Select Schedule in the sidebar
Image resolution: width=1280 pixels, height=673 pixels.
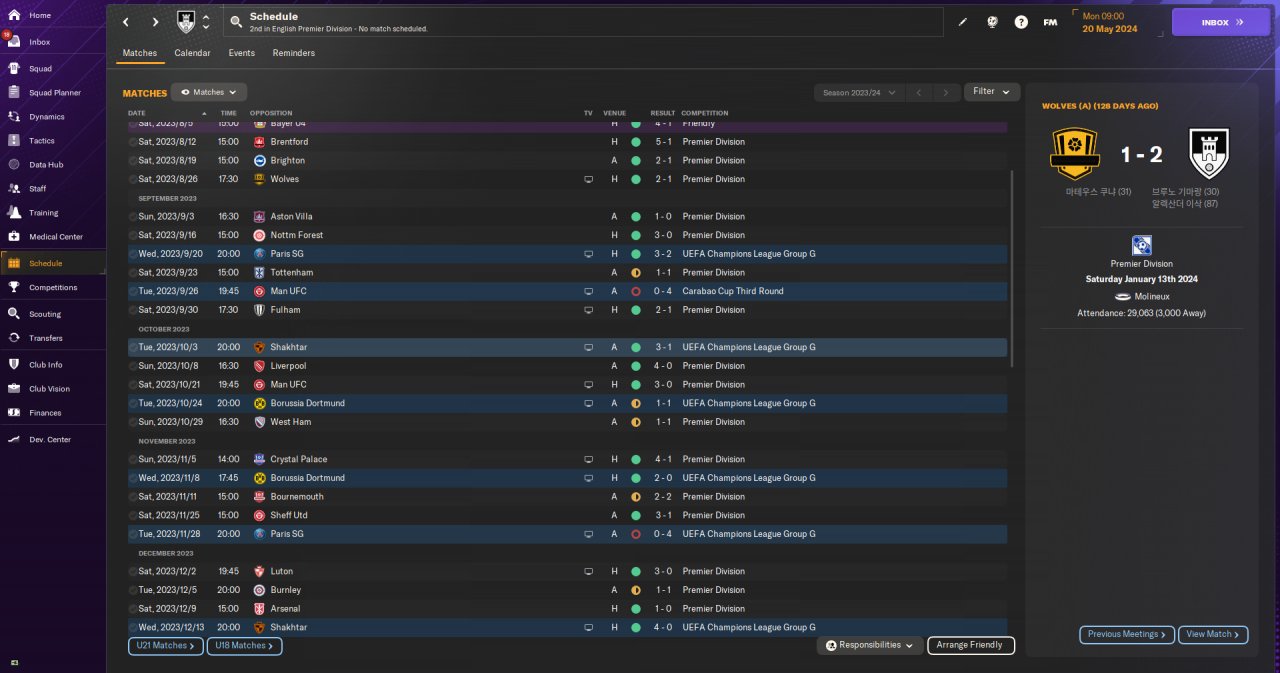click(53, 263)
